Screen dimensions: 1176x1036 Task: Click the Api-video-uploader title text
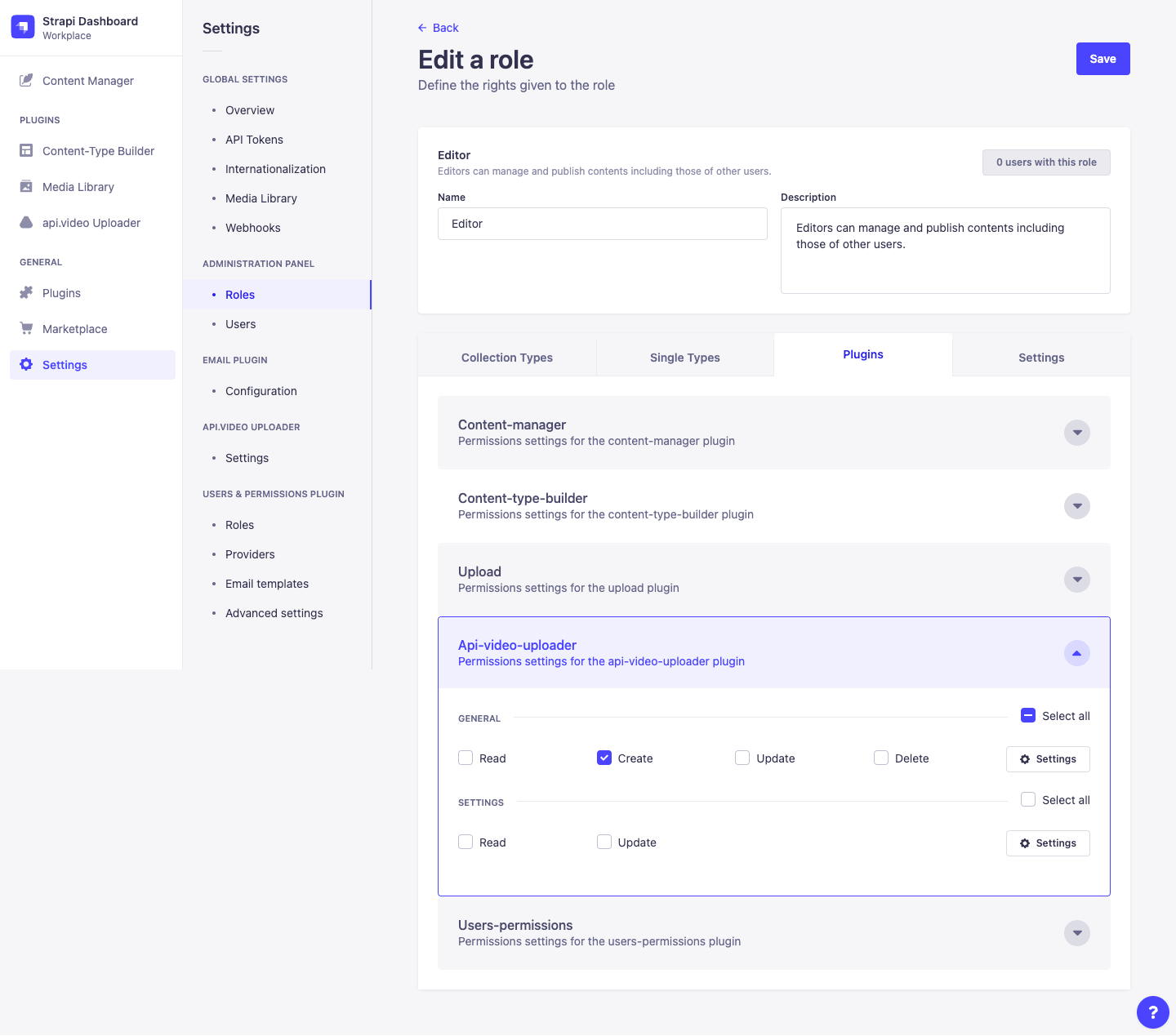tap(517, 645)
